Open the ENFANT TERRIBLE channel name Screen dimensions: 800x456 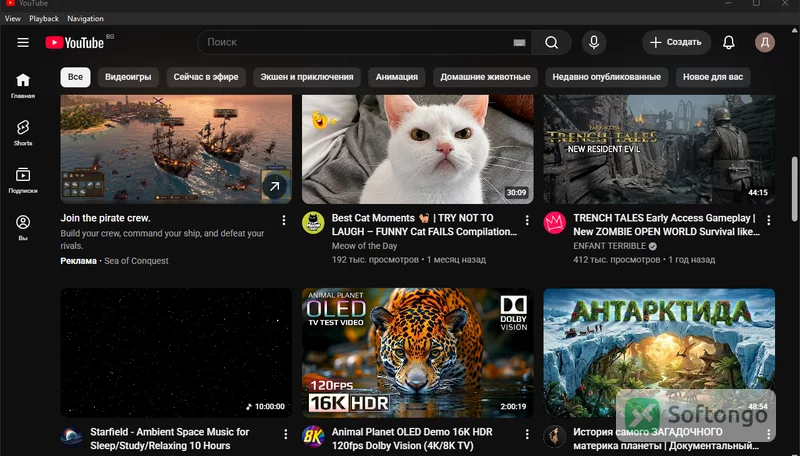coord(610,246)
